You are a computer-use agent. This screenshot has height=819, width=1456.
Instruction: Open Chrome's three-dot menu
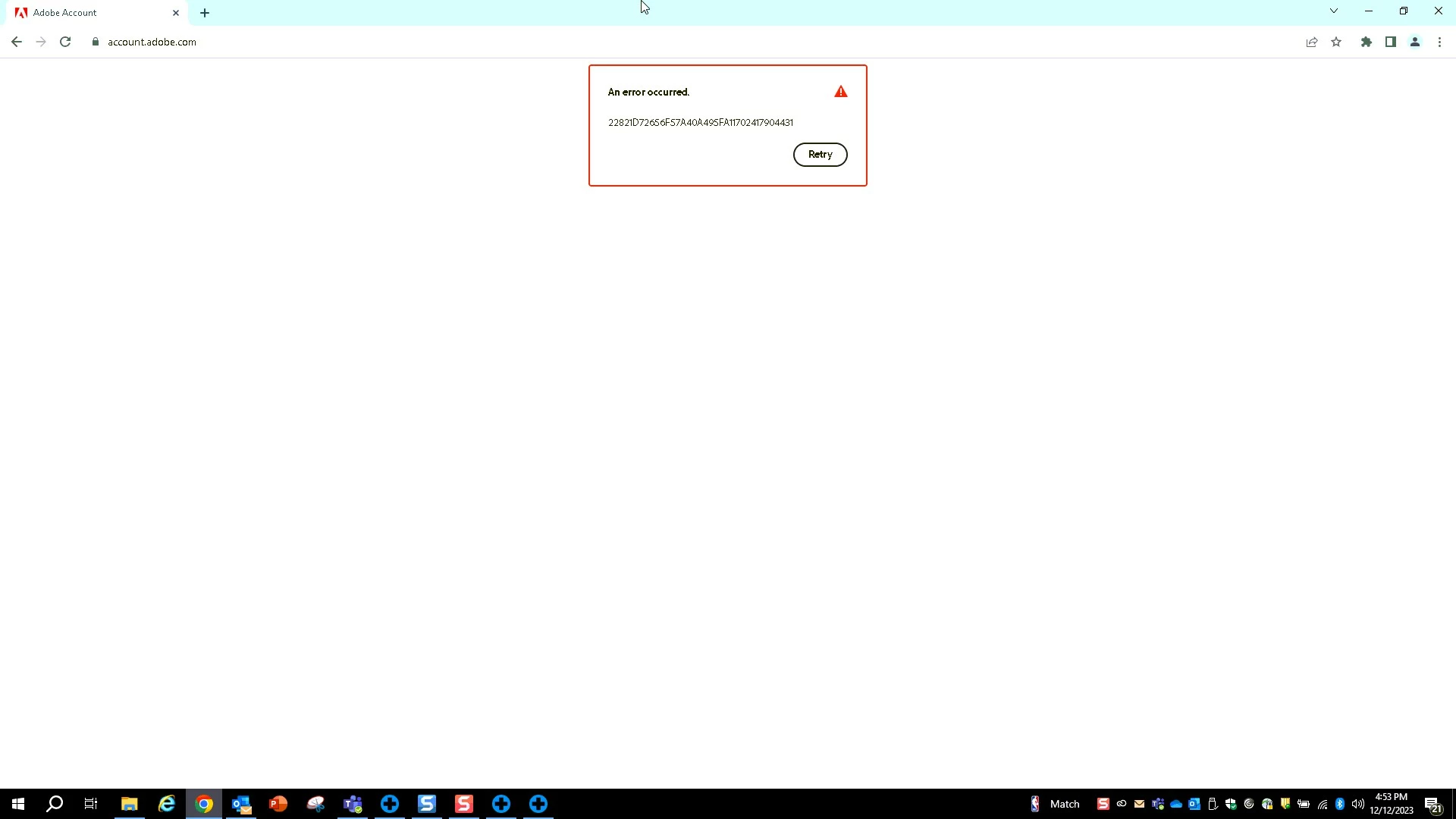tap(1439, 42)
